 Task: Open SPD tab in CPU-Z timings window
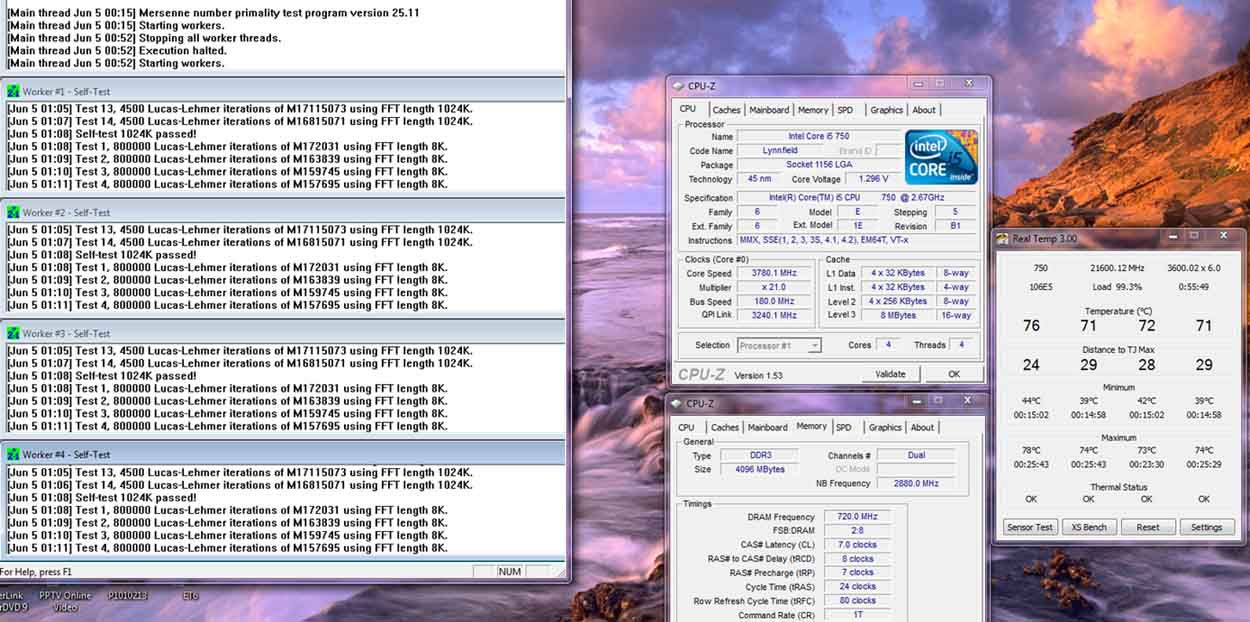coord(844,427)
